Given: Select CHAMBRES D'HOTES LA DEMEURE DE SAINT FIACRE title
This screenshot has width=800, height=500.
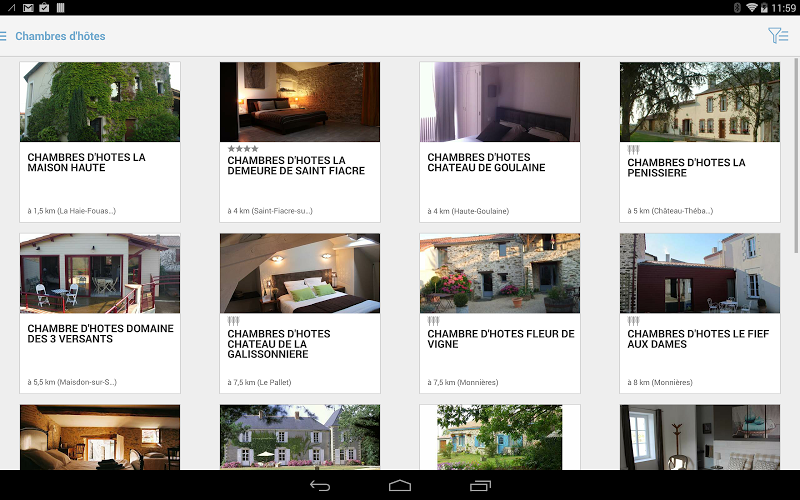Looking at the screenshot, I should click(x=296, y=165).
